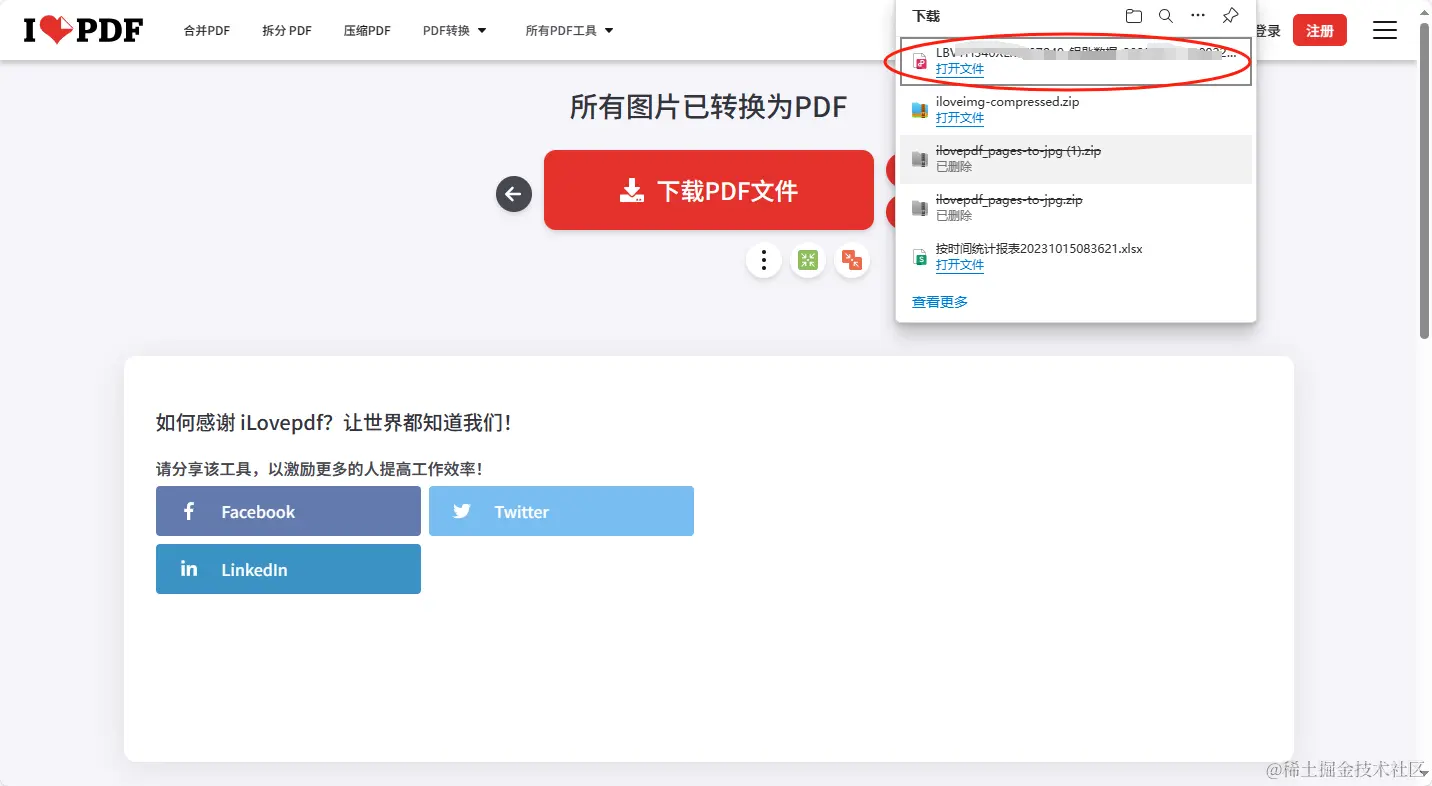This screenshot has width=1432, height=786.
Task: Click the 登录 login link
Action: pos(1268,31)
